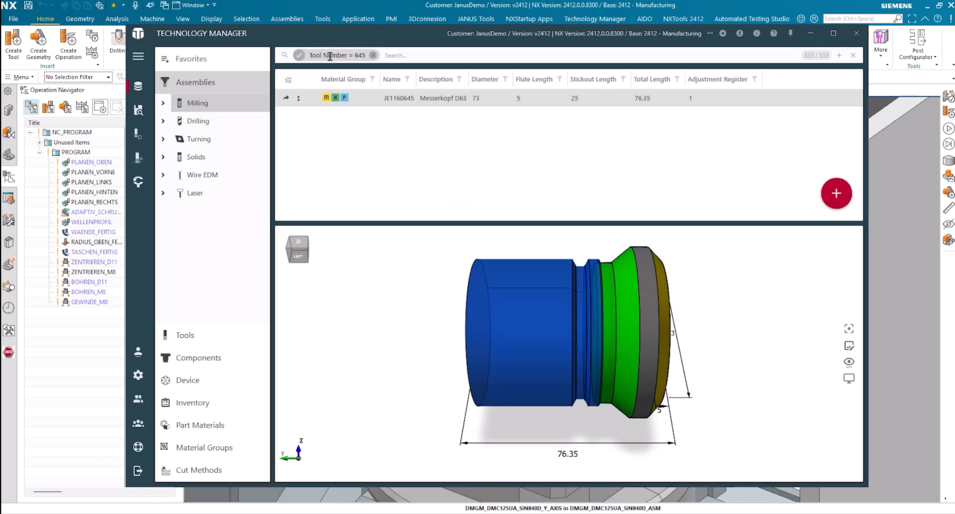Open the JANUS Tools ribbon tab

[476, 19]
